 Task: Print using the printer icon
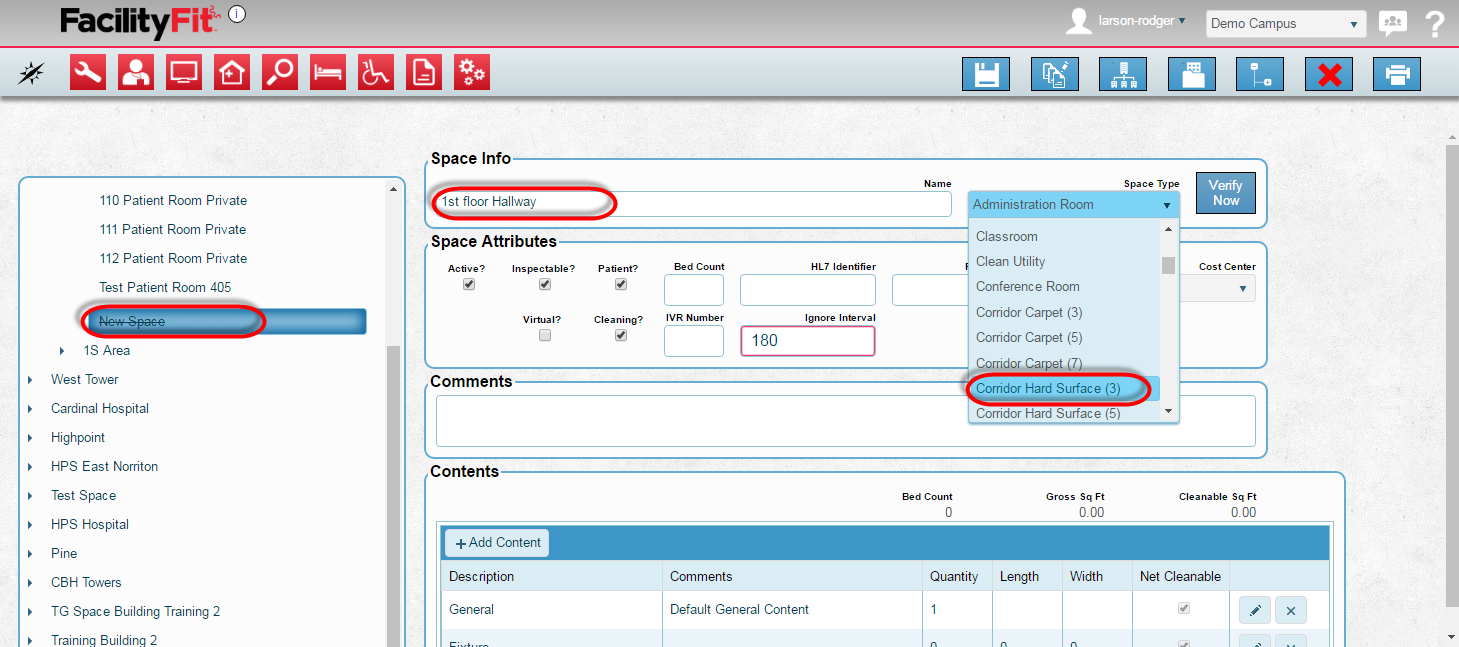[1397, 74]
